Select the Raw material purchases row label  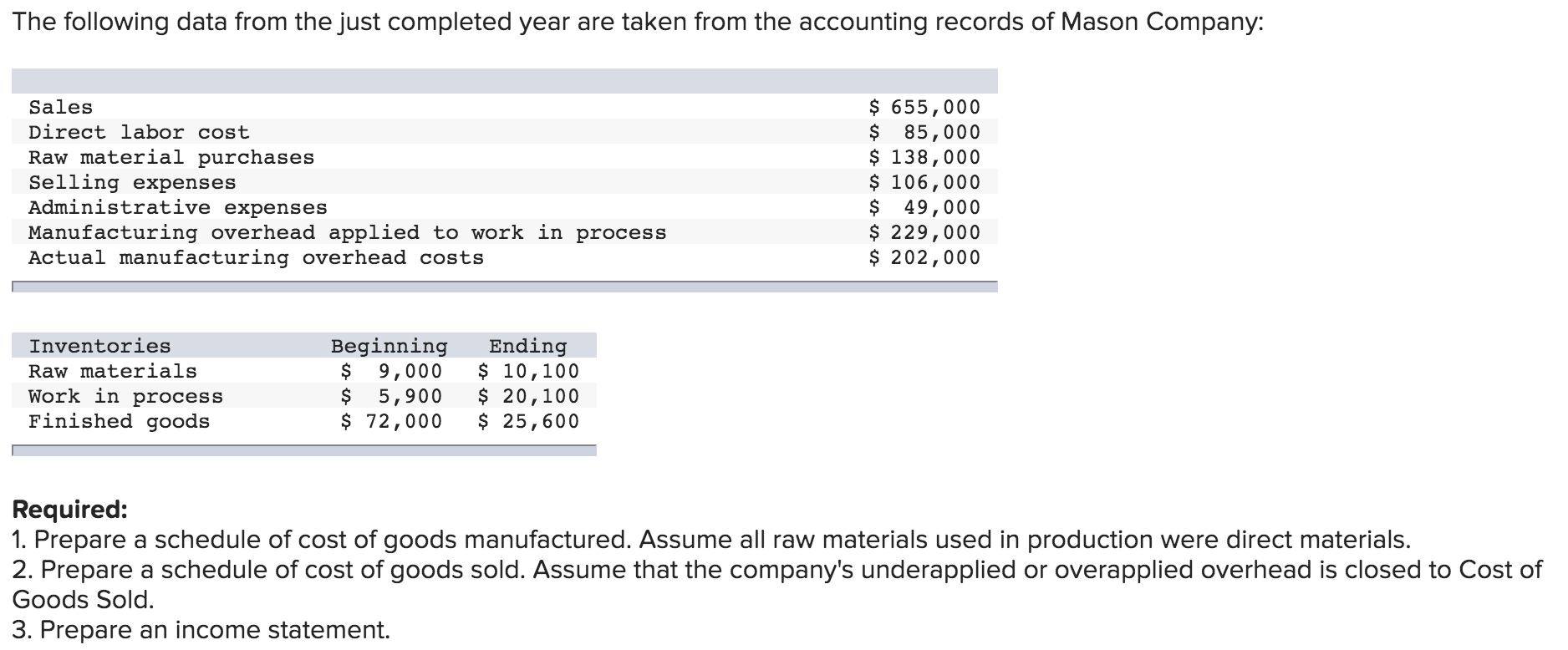point(171,157)
